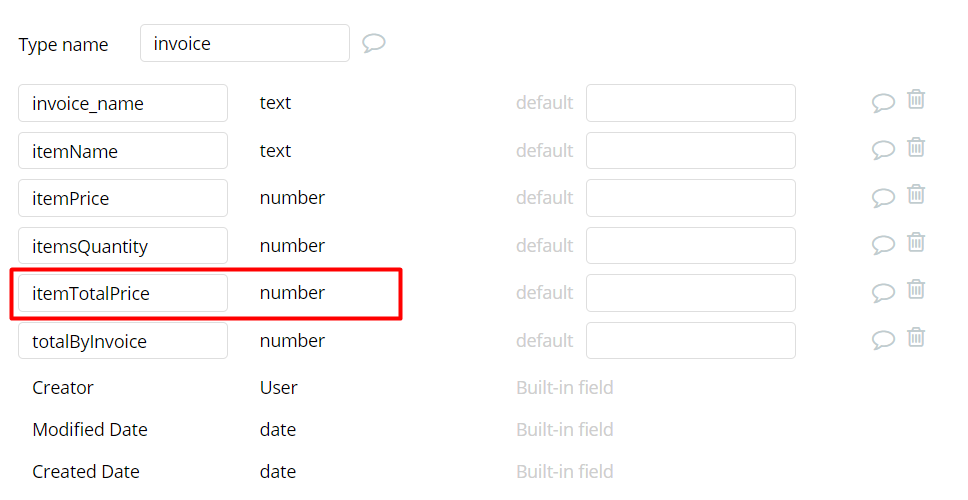
Task: Delete the itemName field with trash icon
Action: point(916,148)
